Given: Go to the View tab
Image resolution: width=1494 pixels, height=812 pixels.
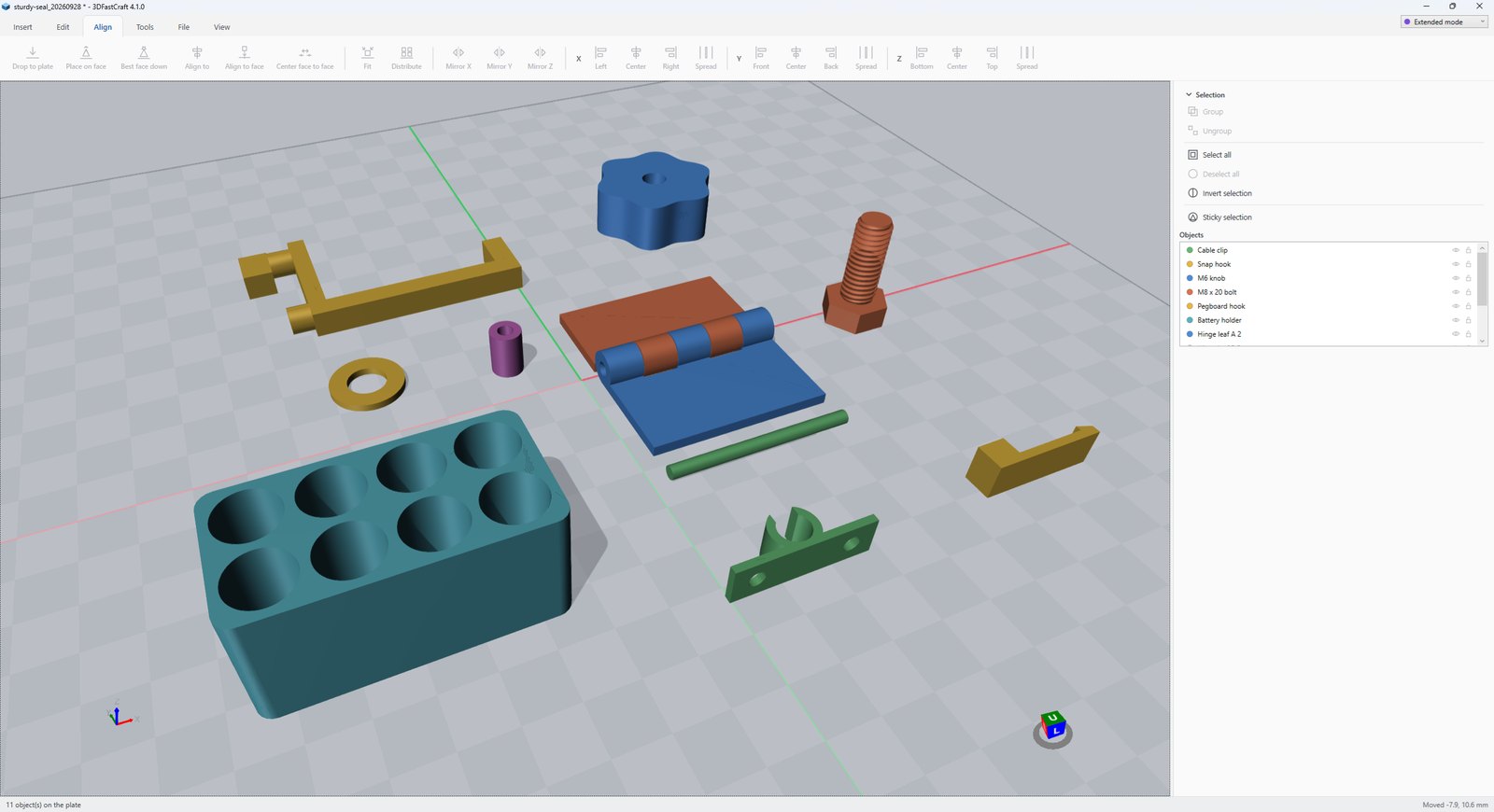Looking at the screenshot, I should point(221,27).
